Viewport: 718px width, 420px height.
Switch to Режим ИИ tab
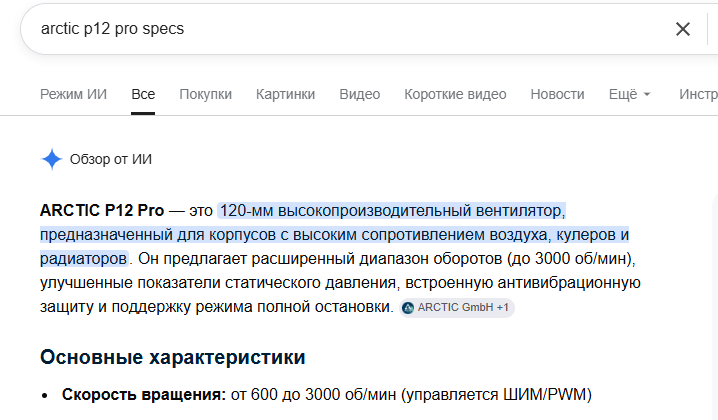(73, 94)
